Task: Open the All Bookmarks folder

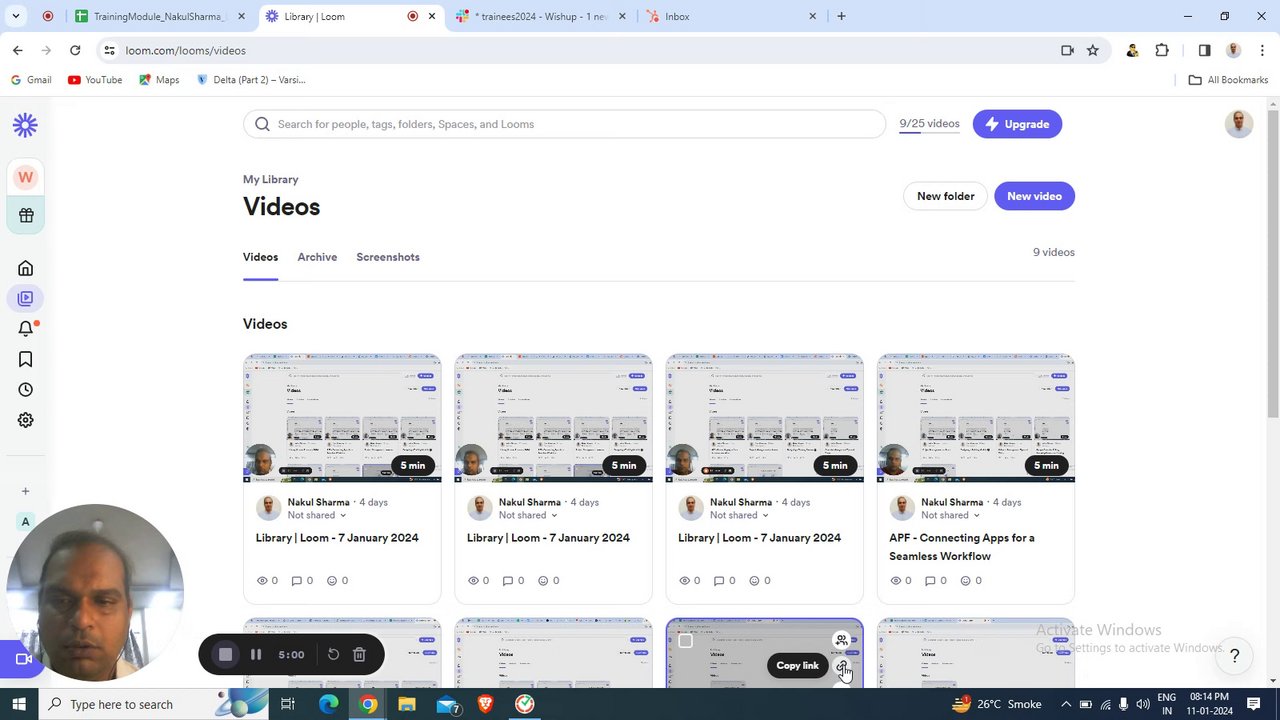Action: tap(1228, 80)
